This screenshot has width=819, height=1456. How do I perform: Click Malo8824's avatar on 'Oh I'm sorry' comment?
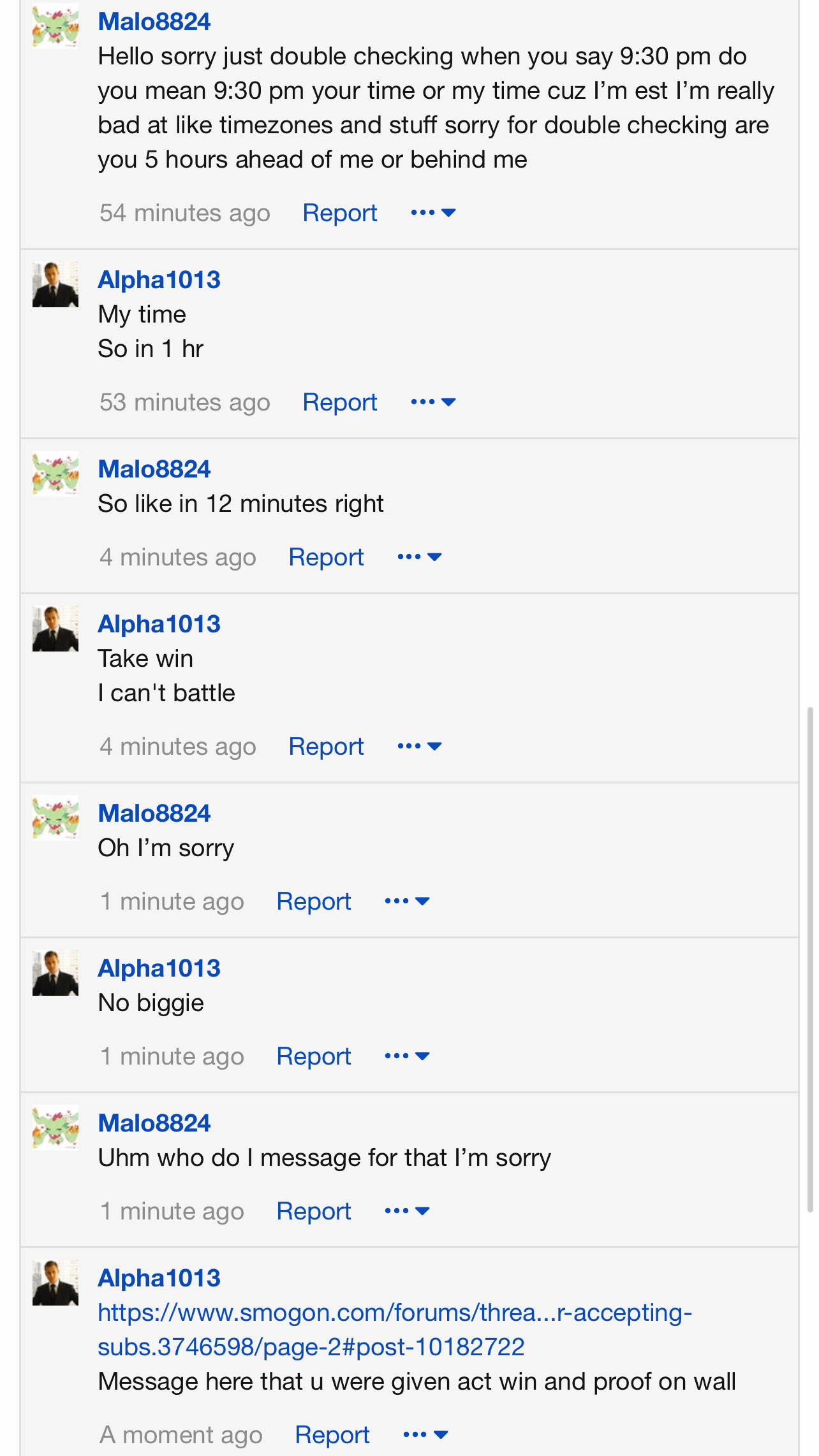coord(55,818)
